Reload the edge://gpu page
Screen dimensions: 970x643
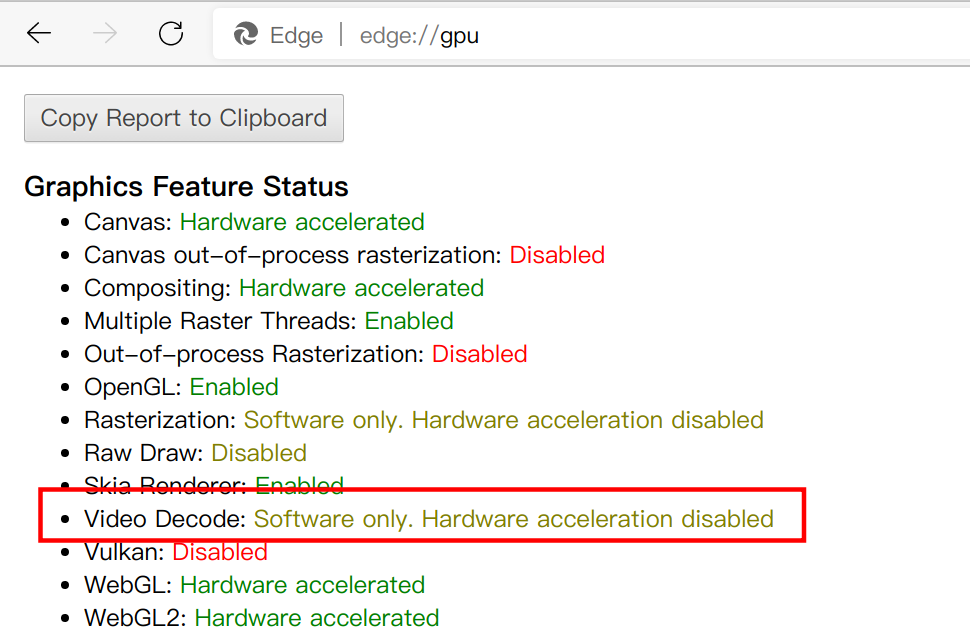coord(171,34)
